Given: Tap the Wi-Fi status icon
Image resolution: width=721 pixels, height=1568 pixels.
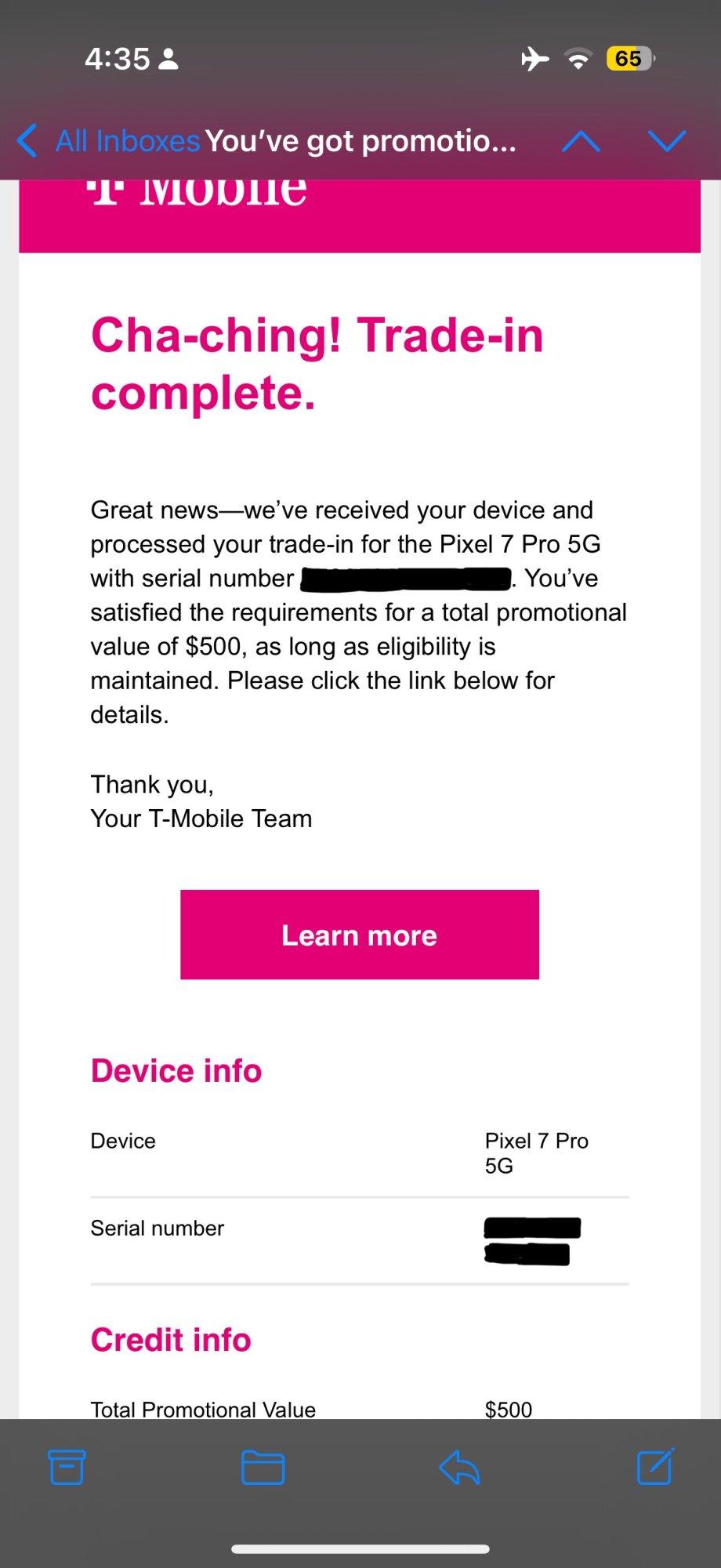Looking at the screenshot, I should point(578,59).
